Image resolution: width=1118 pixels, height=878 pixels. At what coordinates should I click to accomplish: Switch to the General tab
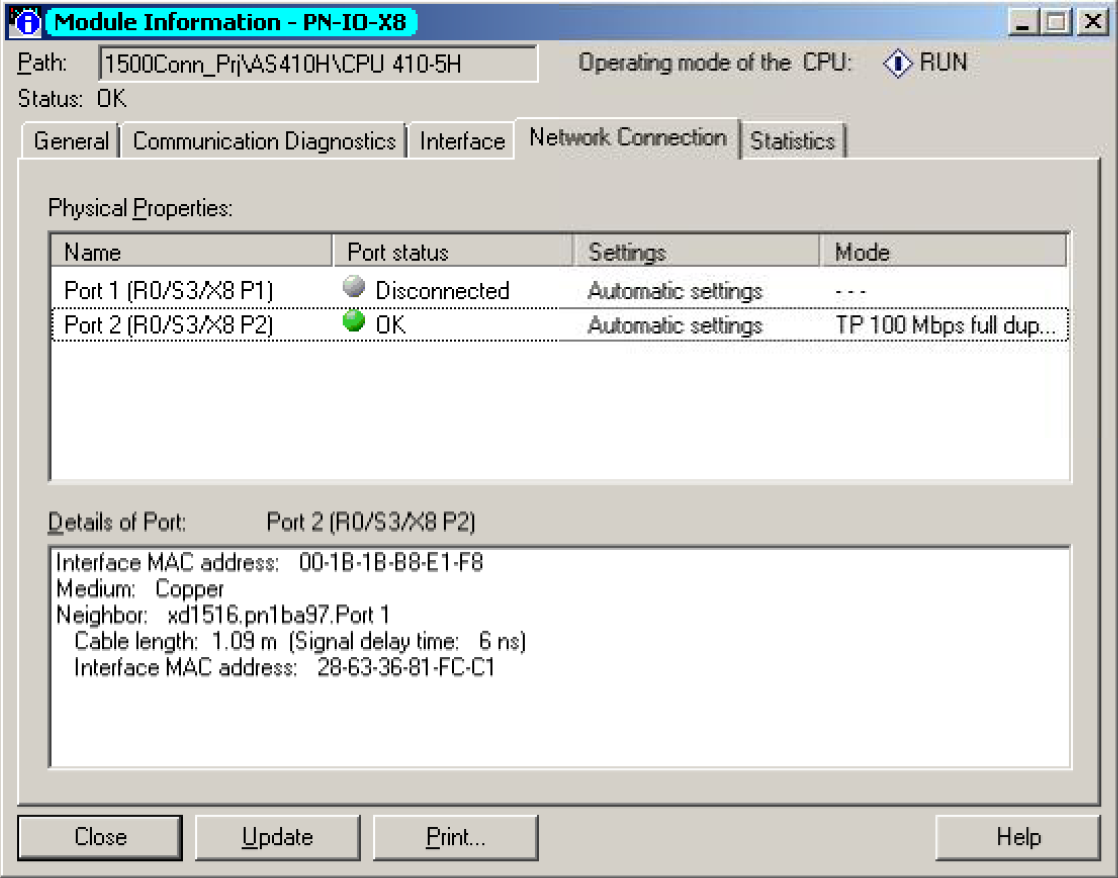(x=70, y=141)
